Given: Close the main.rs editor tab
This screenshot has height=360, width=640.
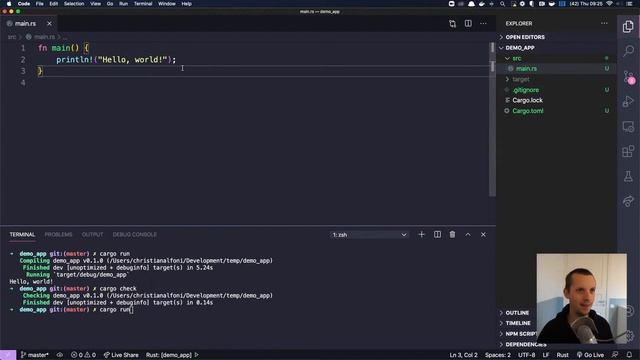Looking at the screenshot, I should [x=49, y=24].
